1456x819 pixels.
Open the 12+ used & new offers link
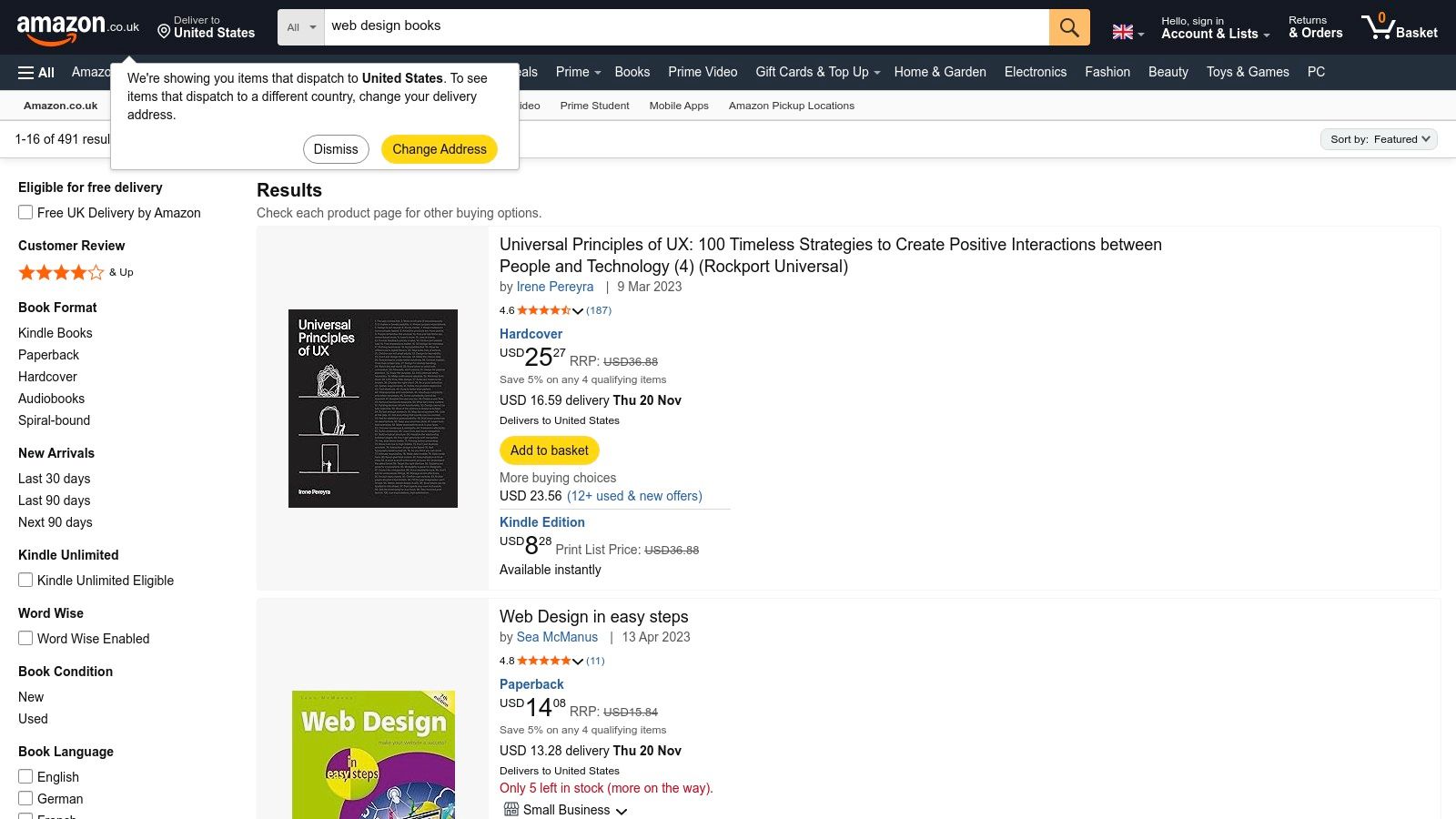click(x=635, y=496)
